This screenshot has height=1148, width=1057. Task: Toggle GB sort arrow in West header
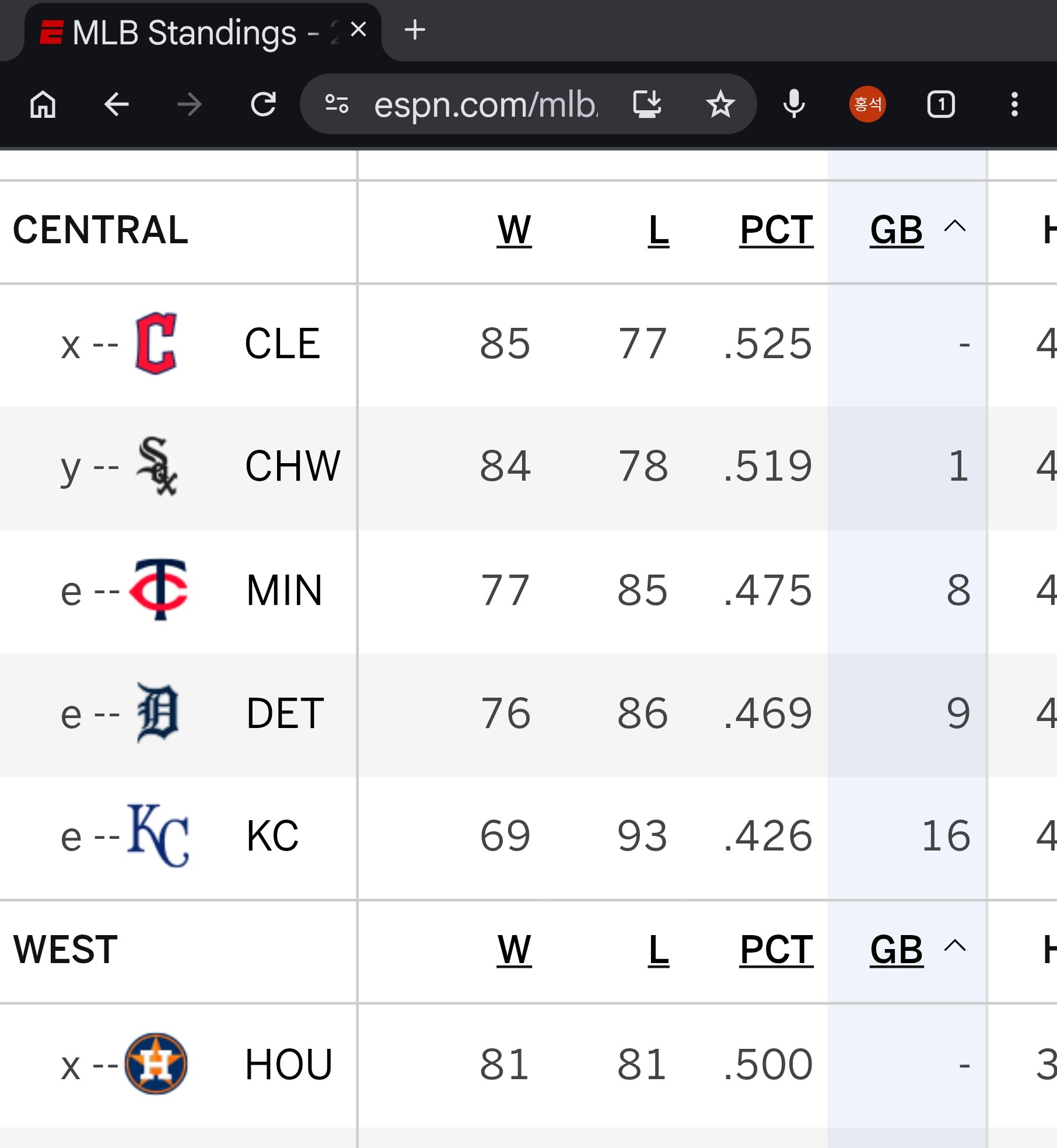point(955,946)
